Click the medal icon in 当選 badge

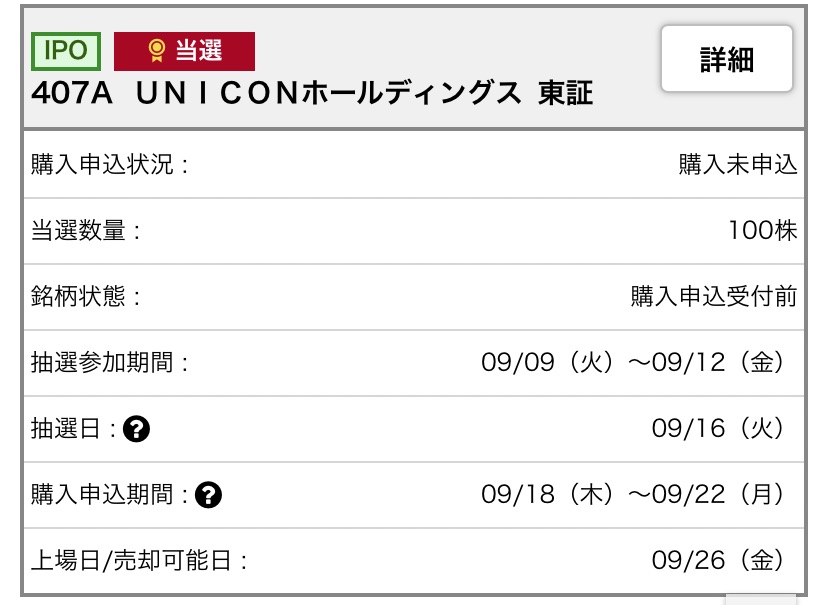point(156,51)
